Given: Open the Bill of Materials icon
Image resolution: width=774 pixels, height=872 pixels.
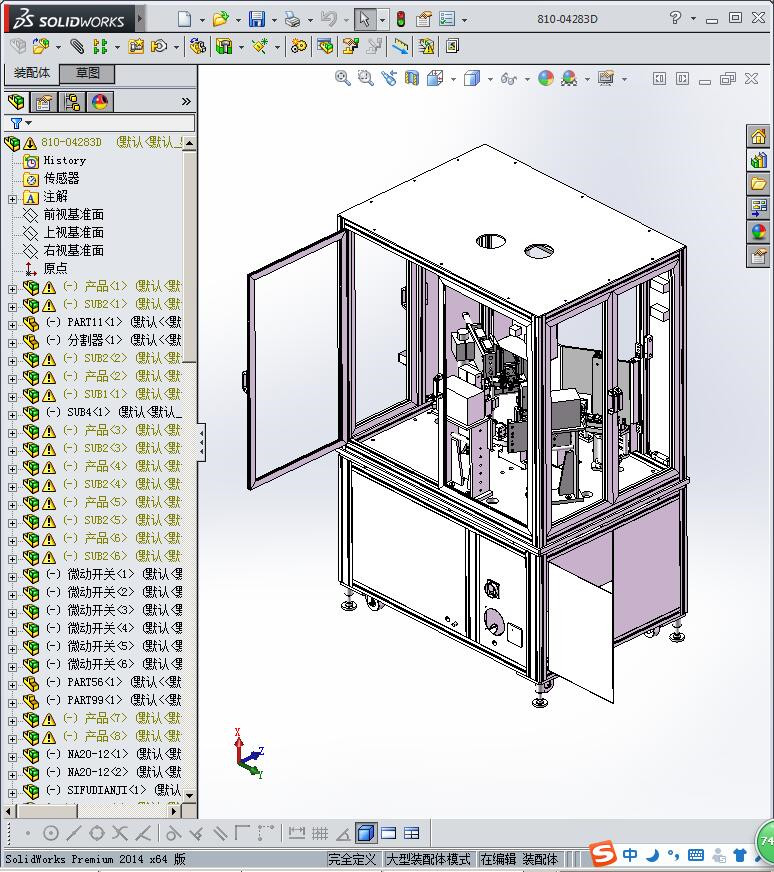Looking at the screenshot, I should tap(325, 46).
